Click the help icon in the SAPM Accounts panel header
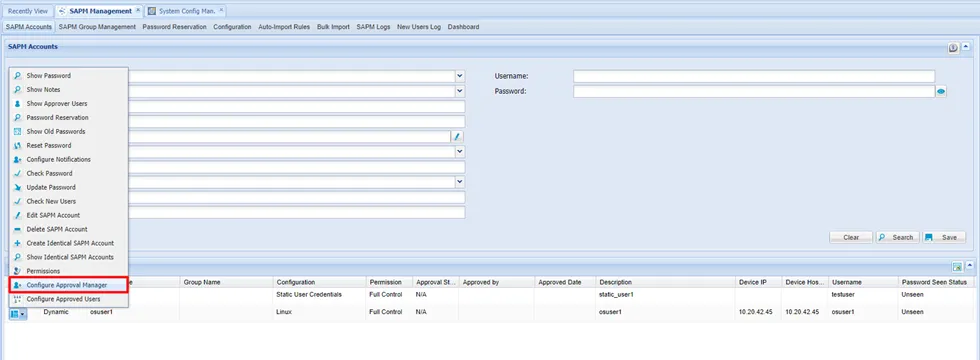This screenshot has width=980, height=360. 953,48
